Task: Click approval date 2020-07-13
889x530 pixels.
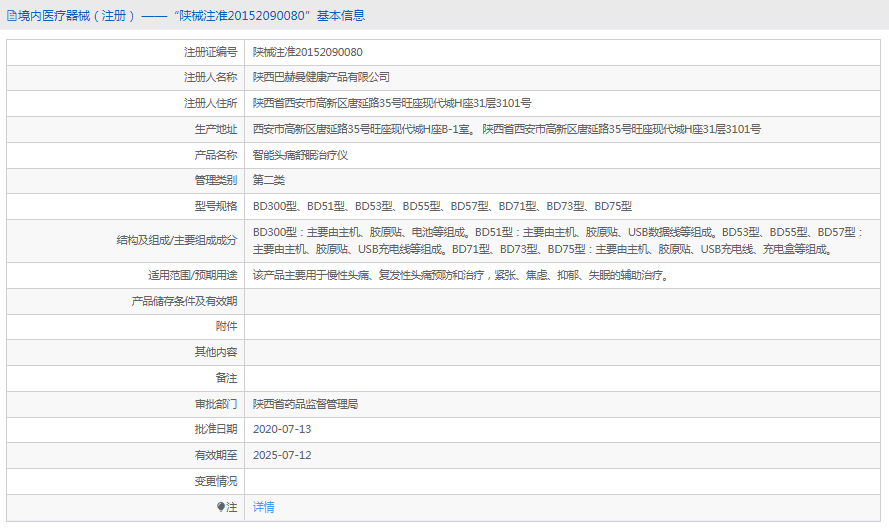Action: pyautogui.click(x=282, y=429)
